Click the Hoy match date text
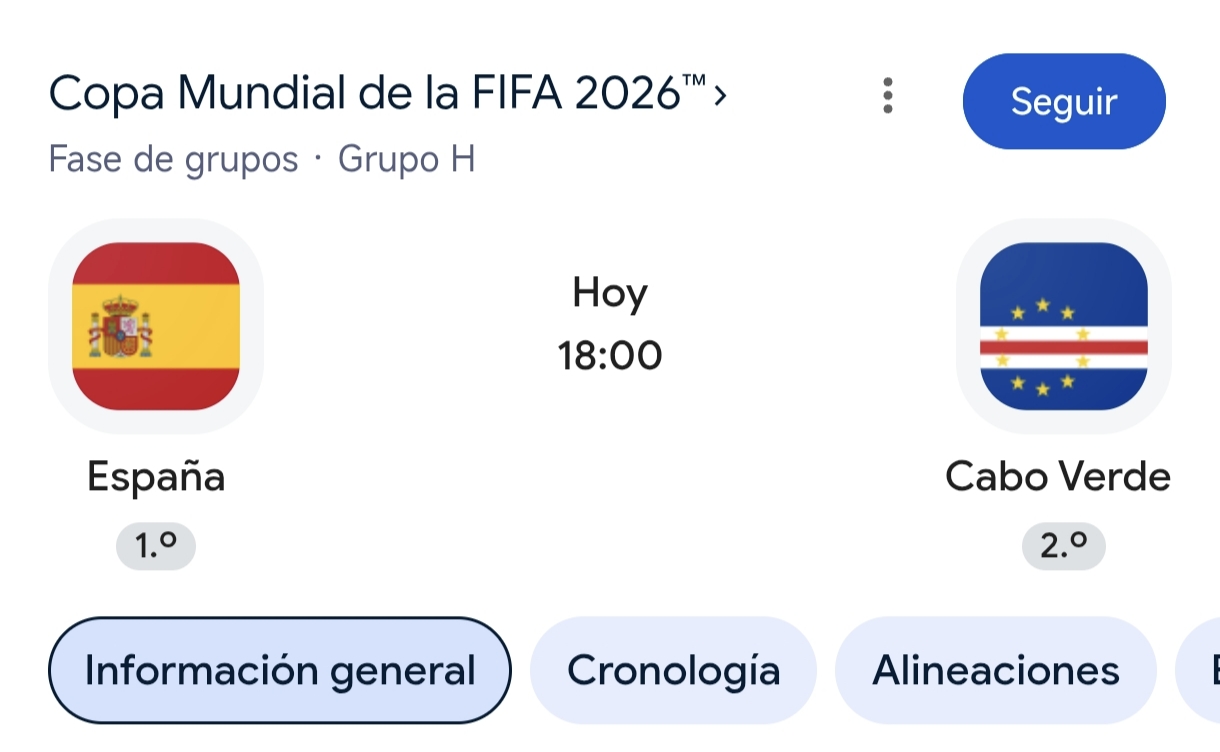This screenshot has width=1220, height=752. [610, 293]
